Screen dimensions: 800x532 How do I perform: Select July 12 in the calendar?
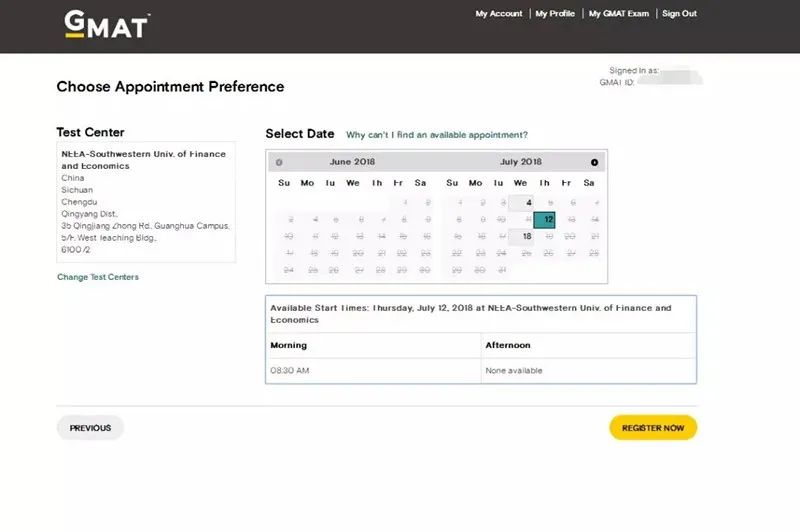click(544, 220)
